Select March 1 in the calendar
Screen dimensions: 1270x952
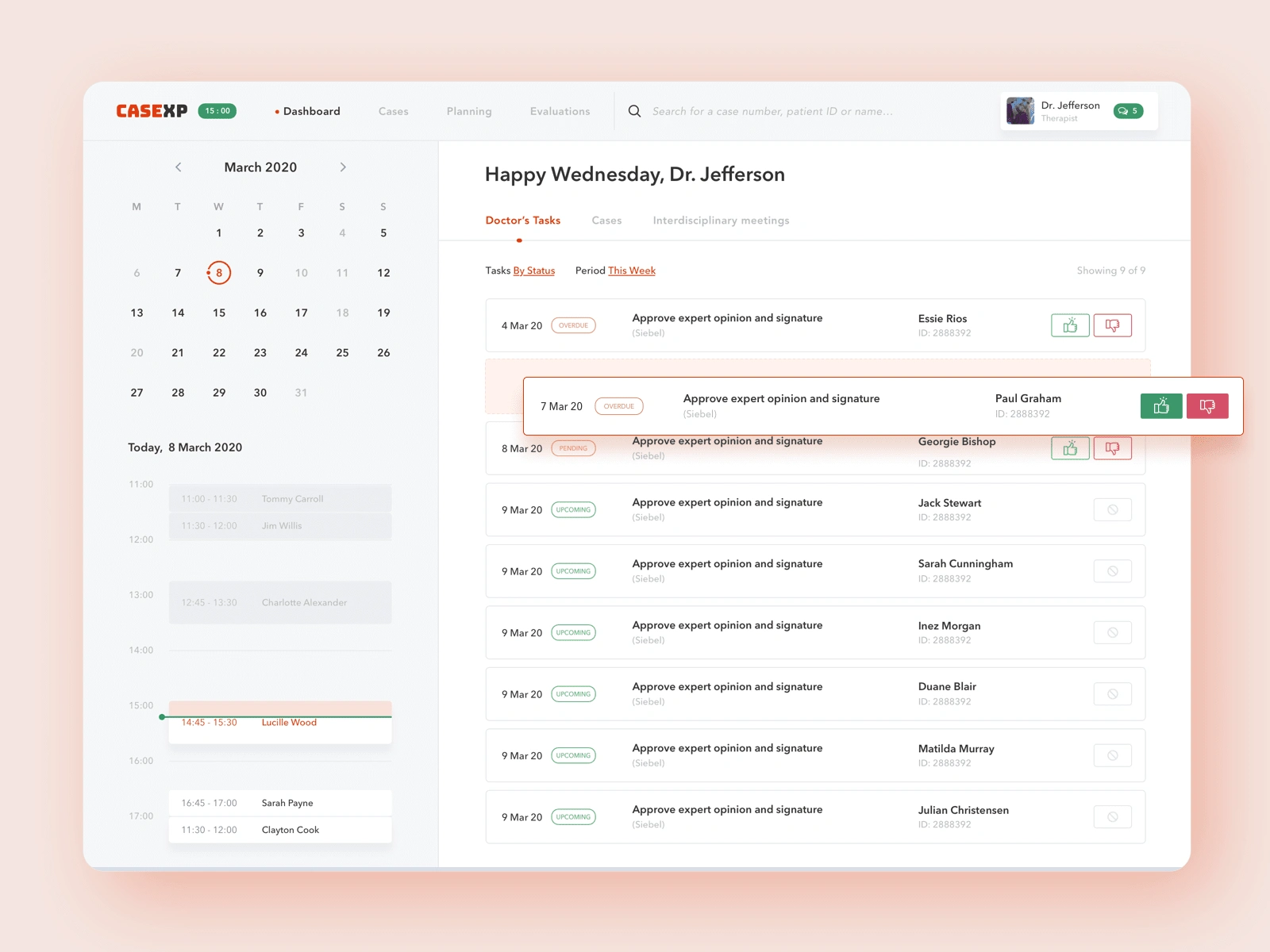click(219, 233)
